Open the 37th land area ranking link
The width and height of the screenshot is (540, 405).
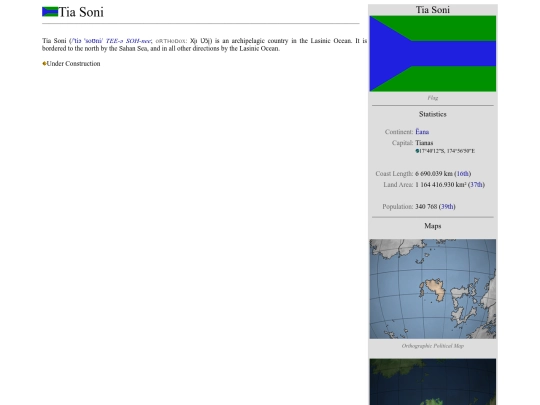[476, 185]
